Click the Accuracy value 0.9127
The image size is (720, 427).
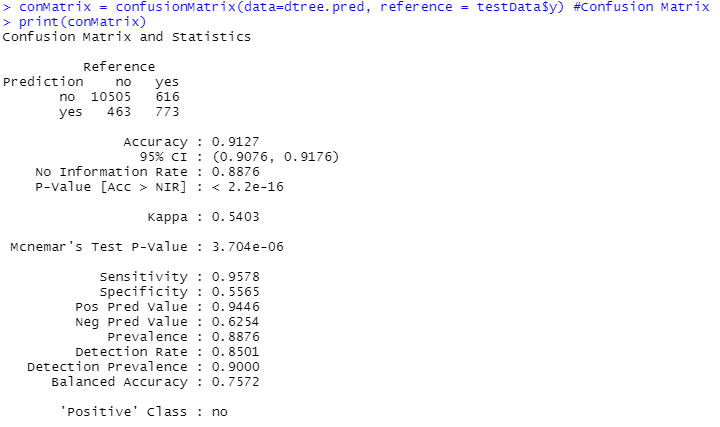tap(234, 141)
